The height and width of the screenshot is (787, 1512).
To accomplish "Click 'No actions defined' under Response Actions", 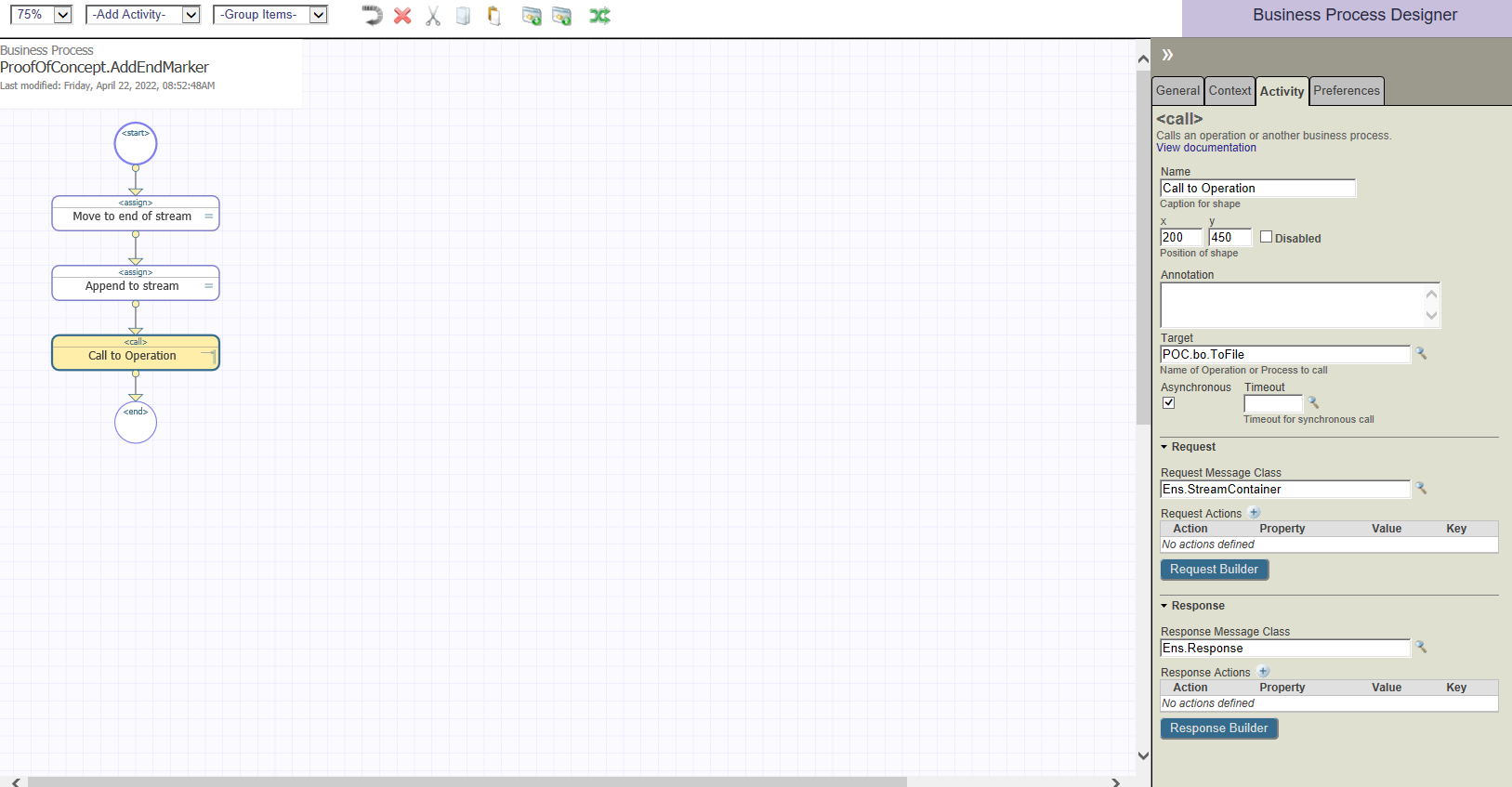I will (x=1208, y=703).
